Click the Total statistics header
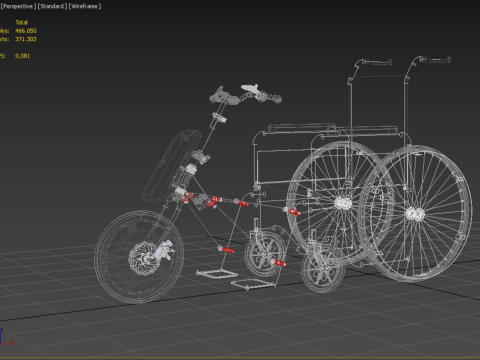Viewport: 480px width, 360px height. coord(21,22)
